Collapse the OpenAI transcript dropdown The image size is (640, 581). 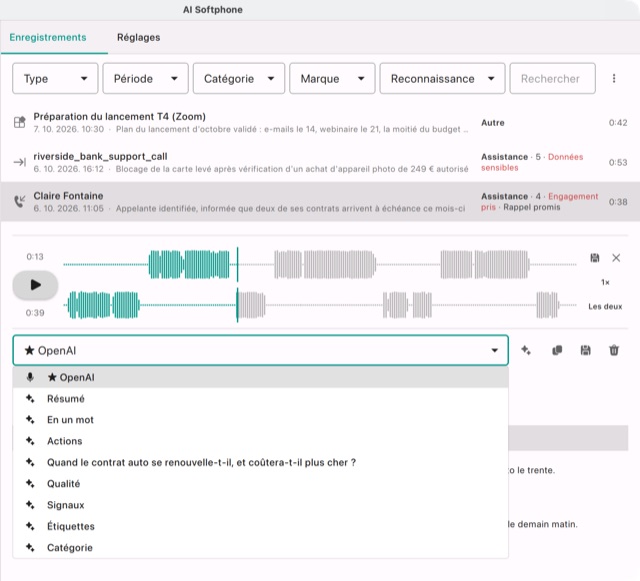pyautogui.click(x=260, y=350)
